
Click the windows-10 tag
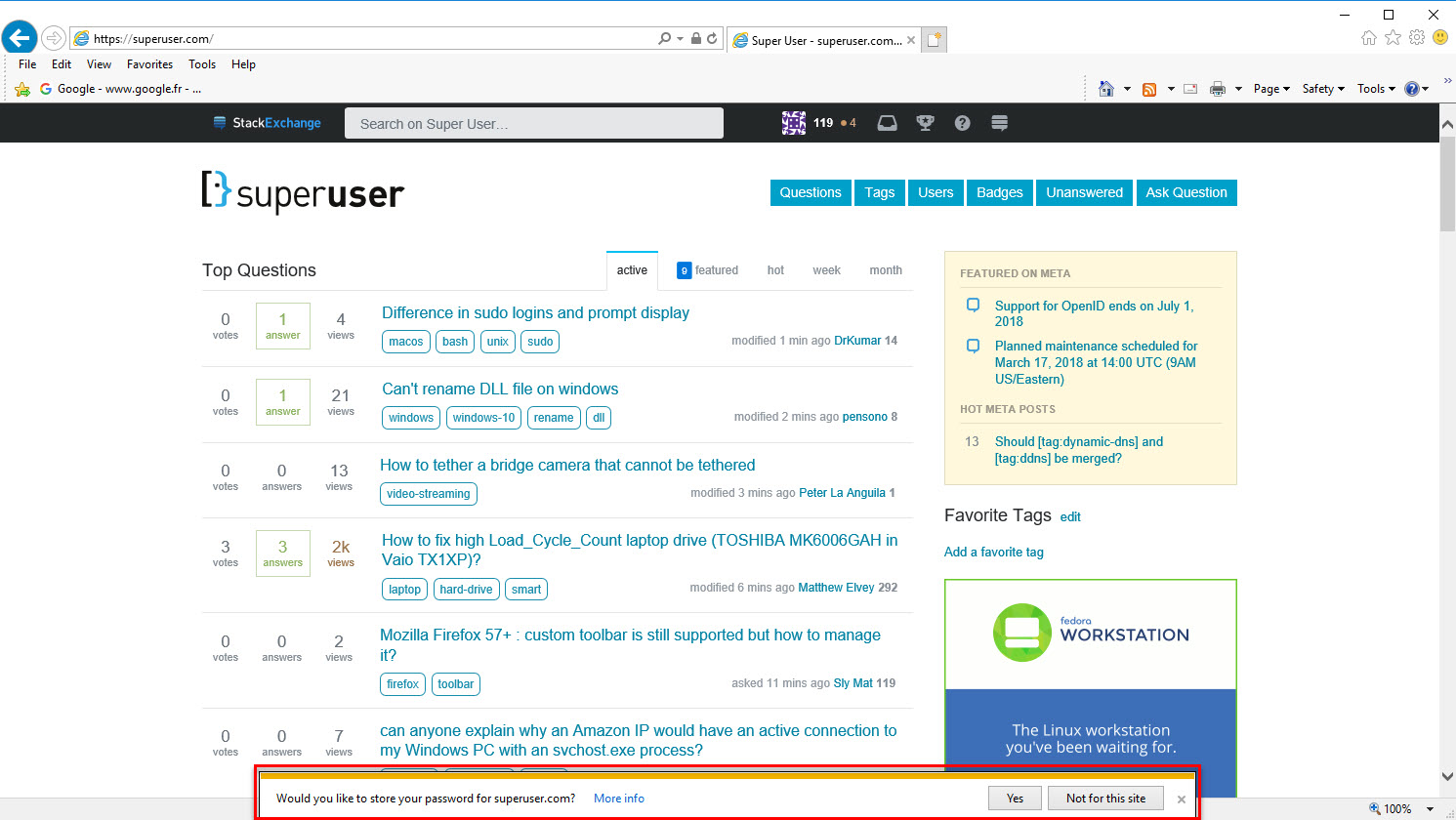point(483,418)
